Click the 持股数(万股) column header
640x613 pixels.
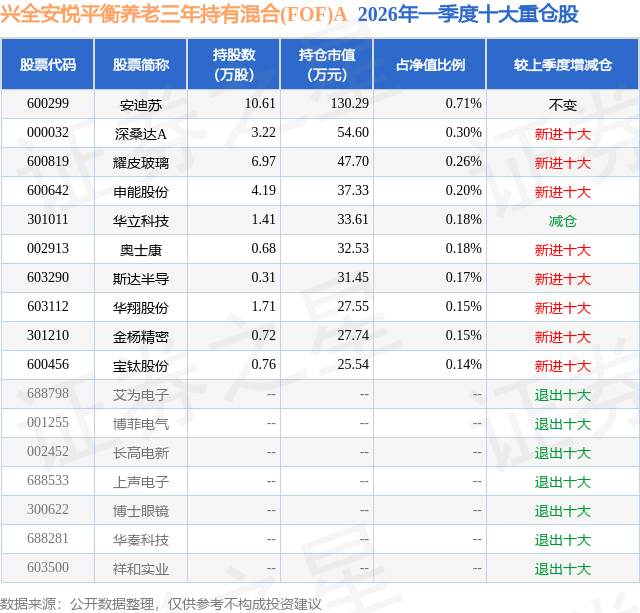(x=234, y=64)
